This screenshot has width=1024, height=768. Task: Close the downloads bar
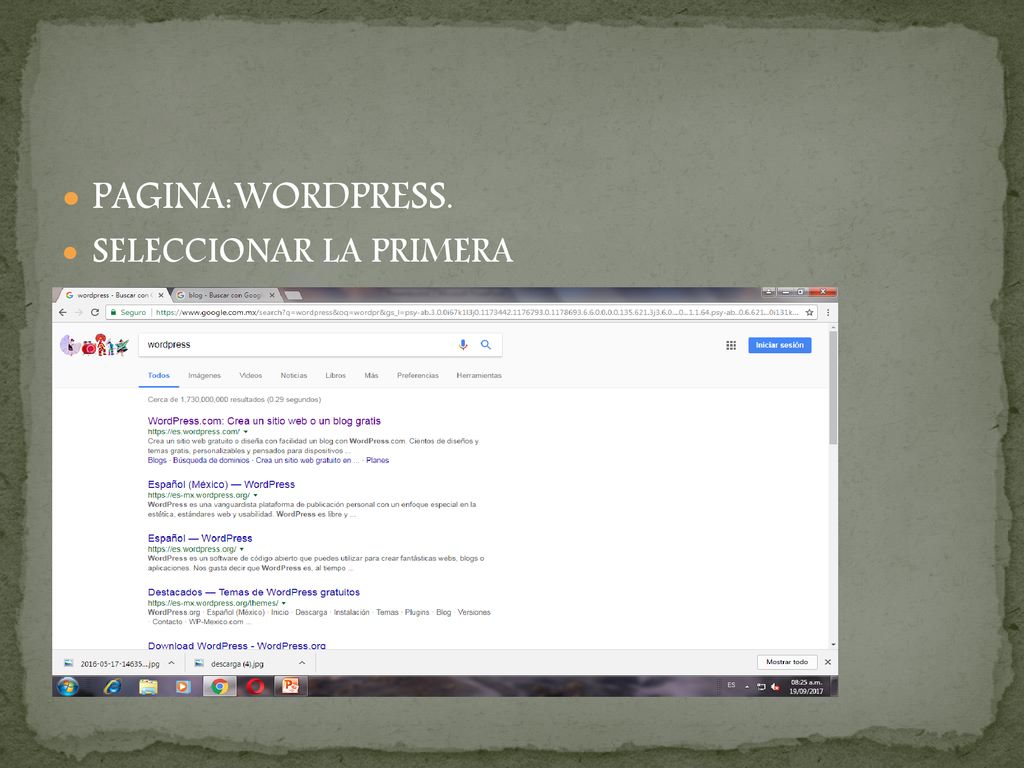click(827, 662)
